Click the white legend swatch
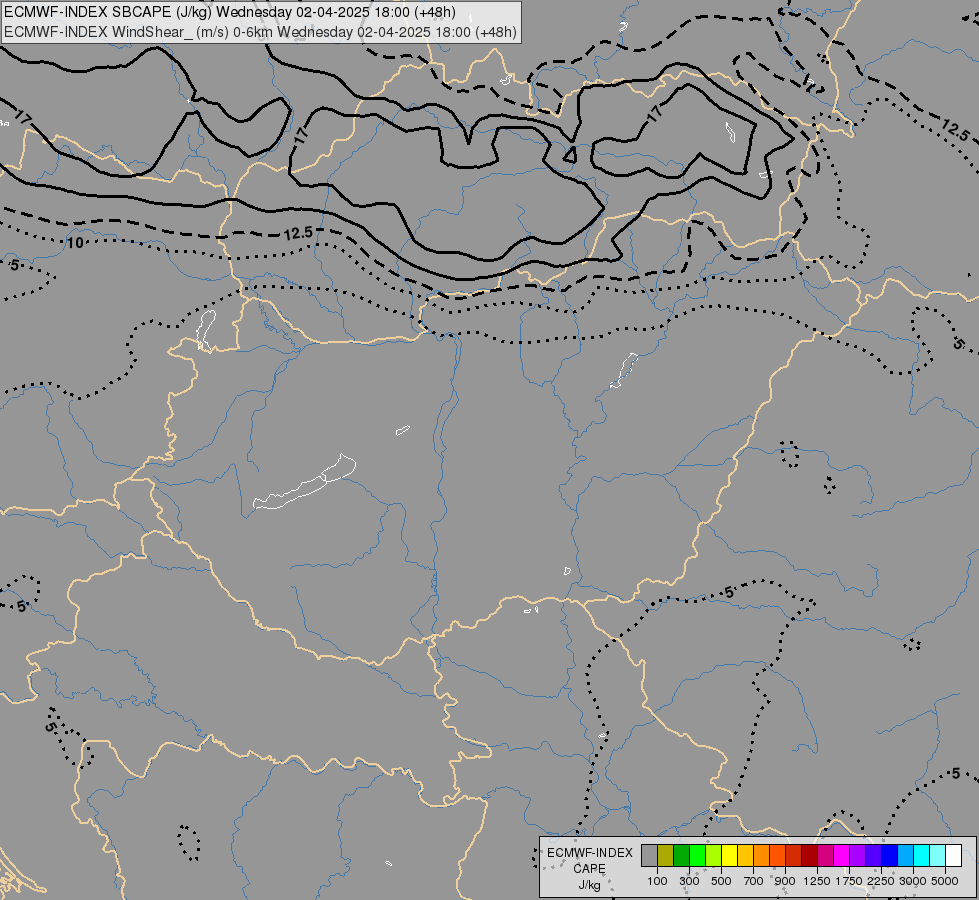The image size is (979, 900). tap(953, 855)
